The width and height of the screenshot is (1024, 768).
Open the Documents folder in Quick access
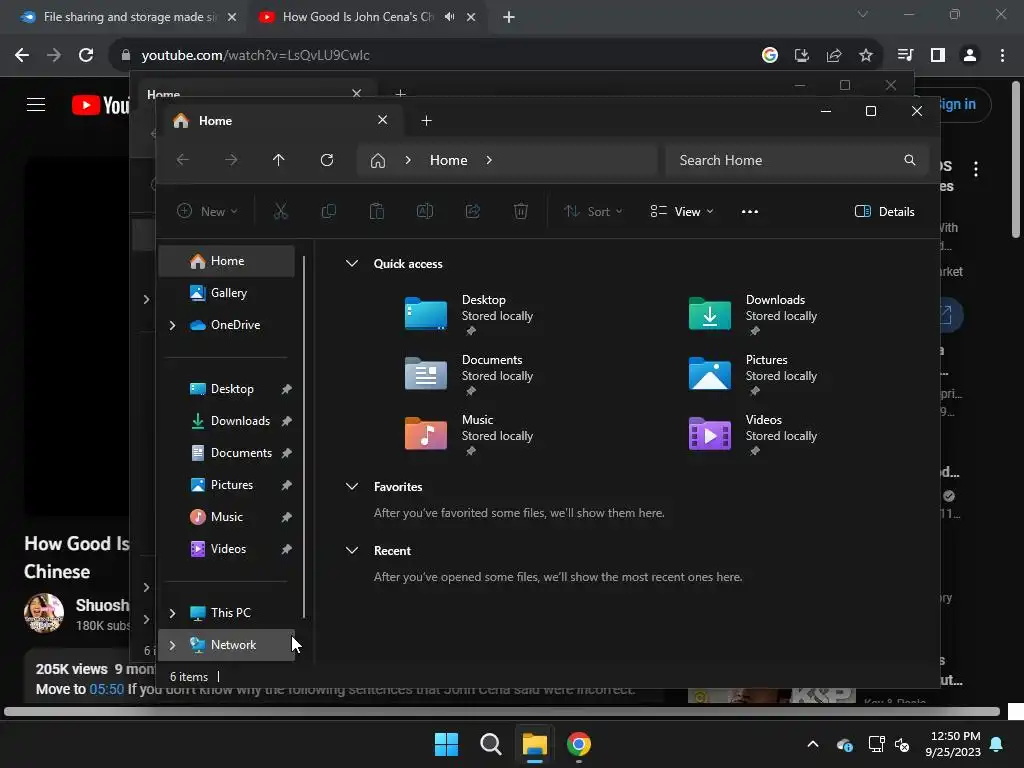pos(470,376)
